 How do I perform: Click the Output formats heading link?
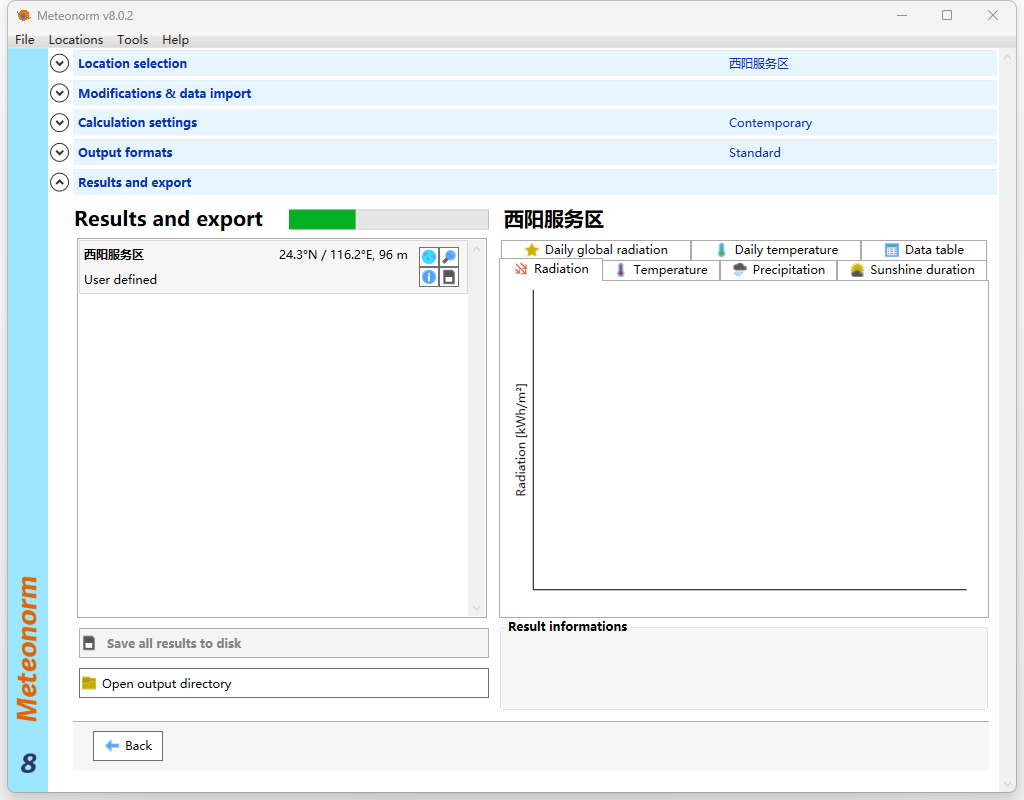pyautogui.click(x=125, y=152)
